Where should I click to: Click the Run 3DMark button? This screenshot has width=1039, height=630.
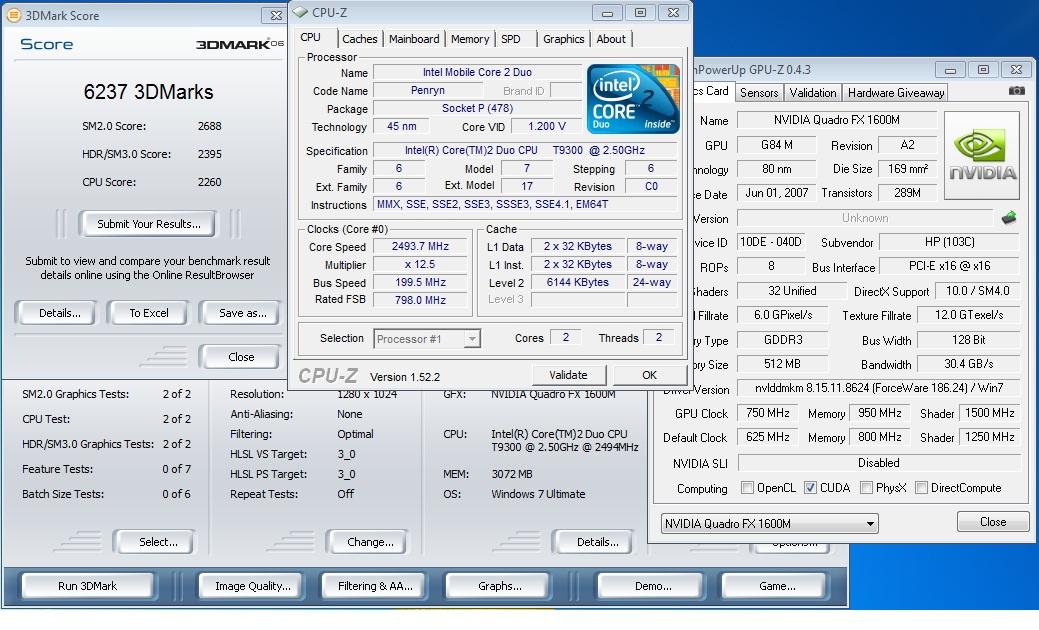(87, 586)
